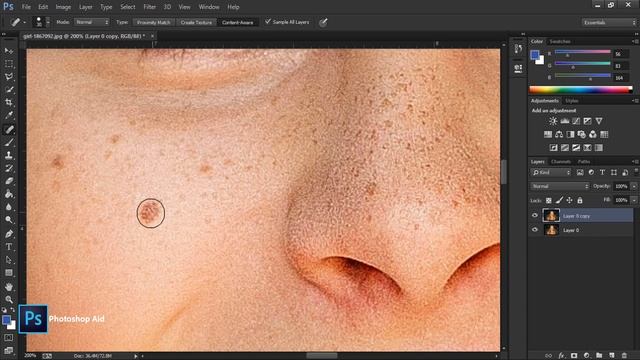Click the delete layer trash icon

pyautogui.click(x=624, y=356)
